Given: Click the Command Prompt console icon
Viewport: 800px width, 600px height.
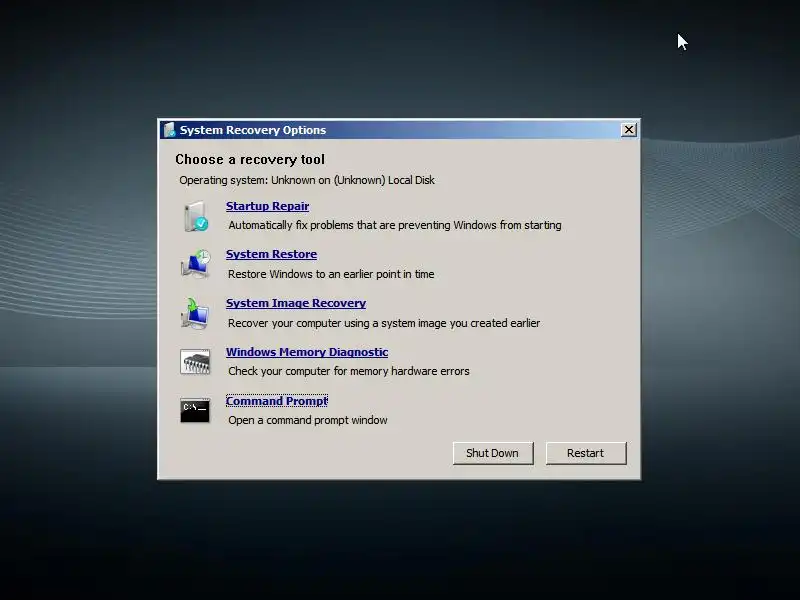Looking at the screenshot, I should pyautogui.click(x=195, y=411).
